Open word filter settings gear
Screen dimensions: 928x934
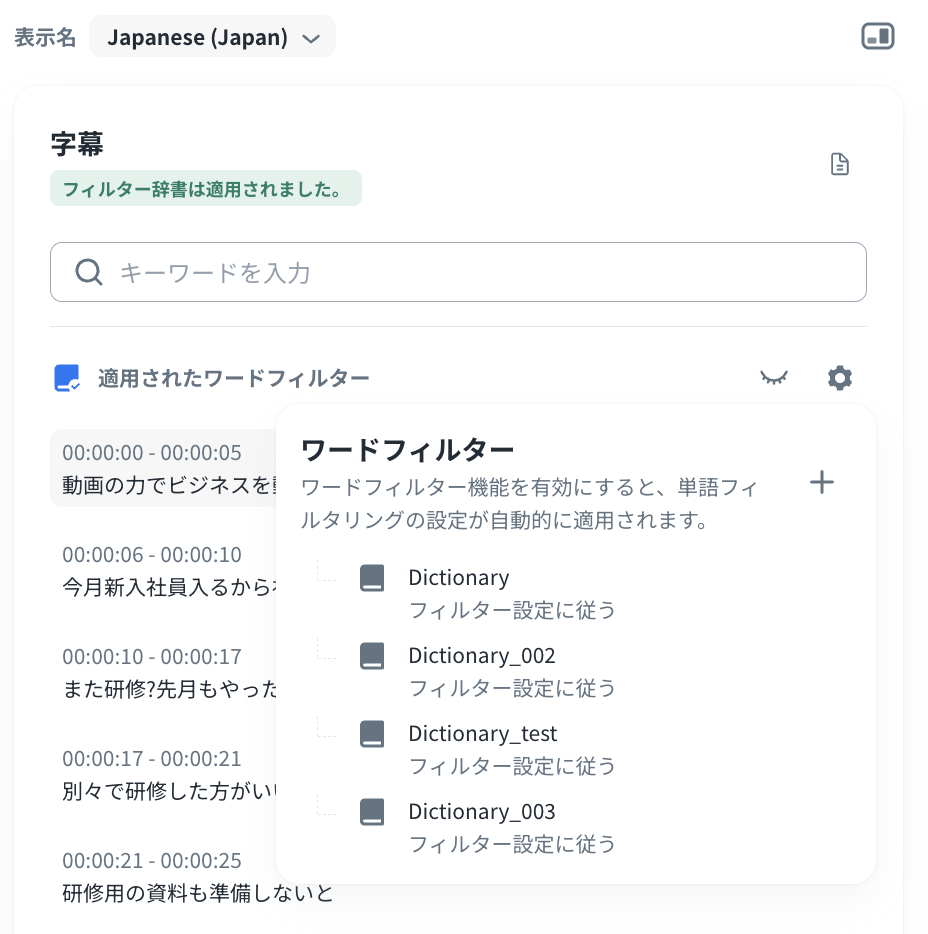tap(839, 378)
